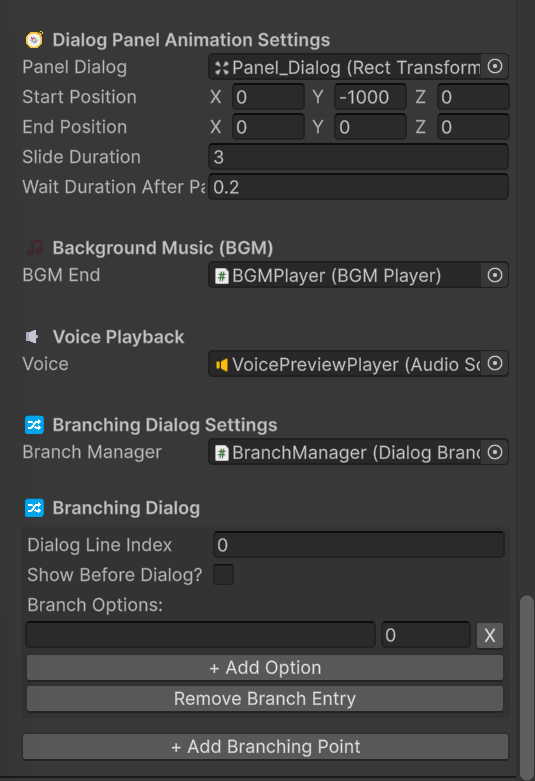Click the Branching Dialog Settings shuffle icon
Viewport: 535px width, 781px height.
[34, 425]
